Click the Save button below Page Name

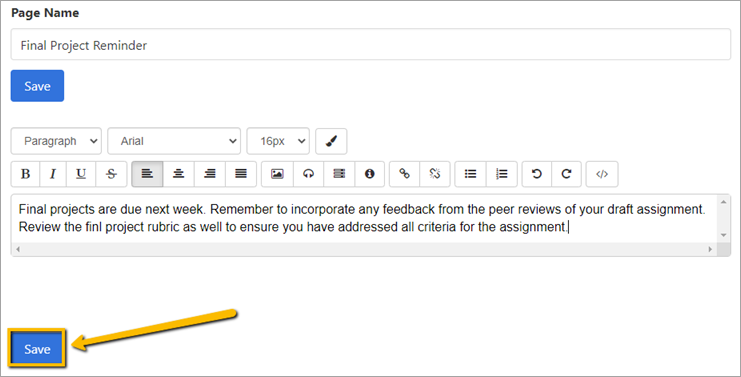(x=37, y=86)
